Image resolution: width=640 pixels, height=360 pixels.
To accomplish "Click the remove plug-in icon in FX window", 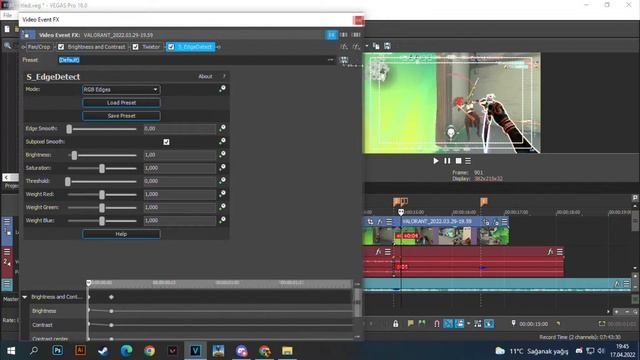I will (356, 47).
